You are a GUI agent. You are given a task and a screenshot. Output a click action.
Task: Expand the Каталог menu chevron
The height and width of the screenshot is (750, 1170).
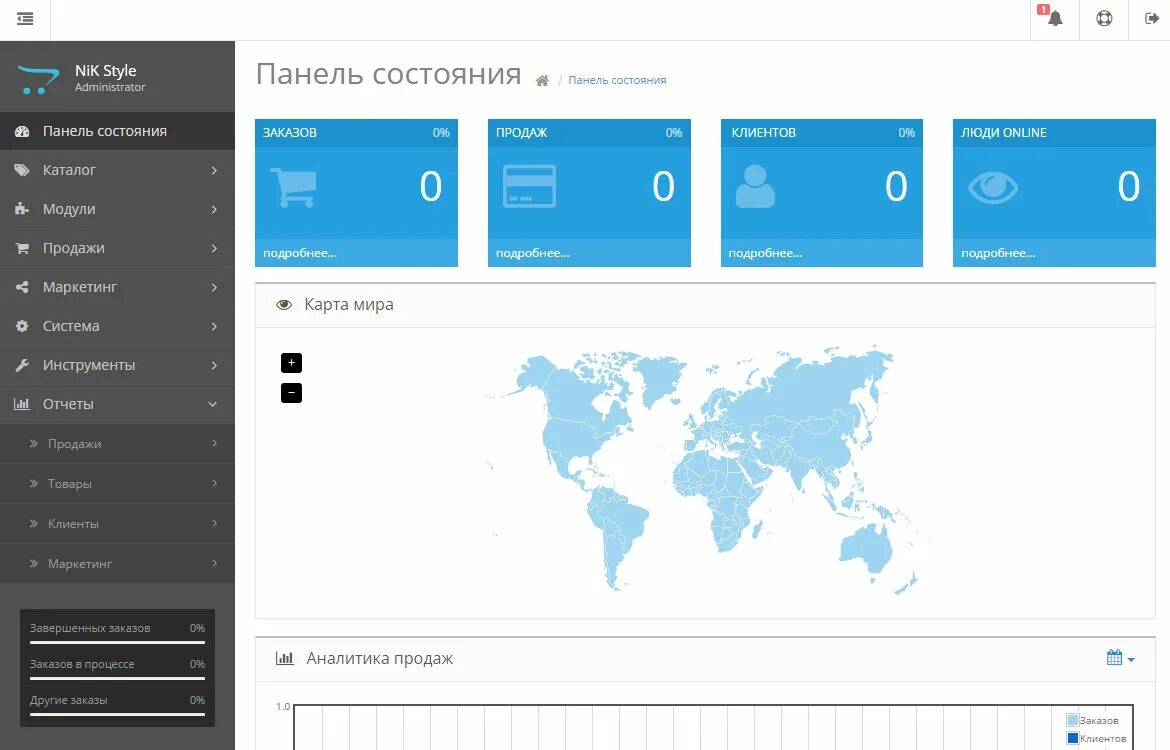click(x=214, y=170)
